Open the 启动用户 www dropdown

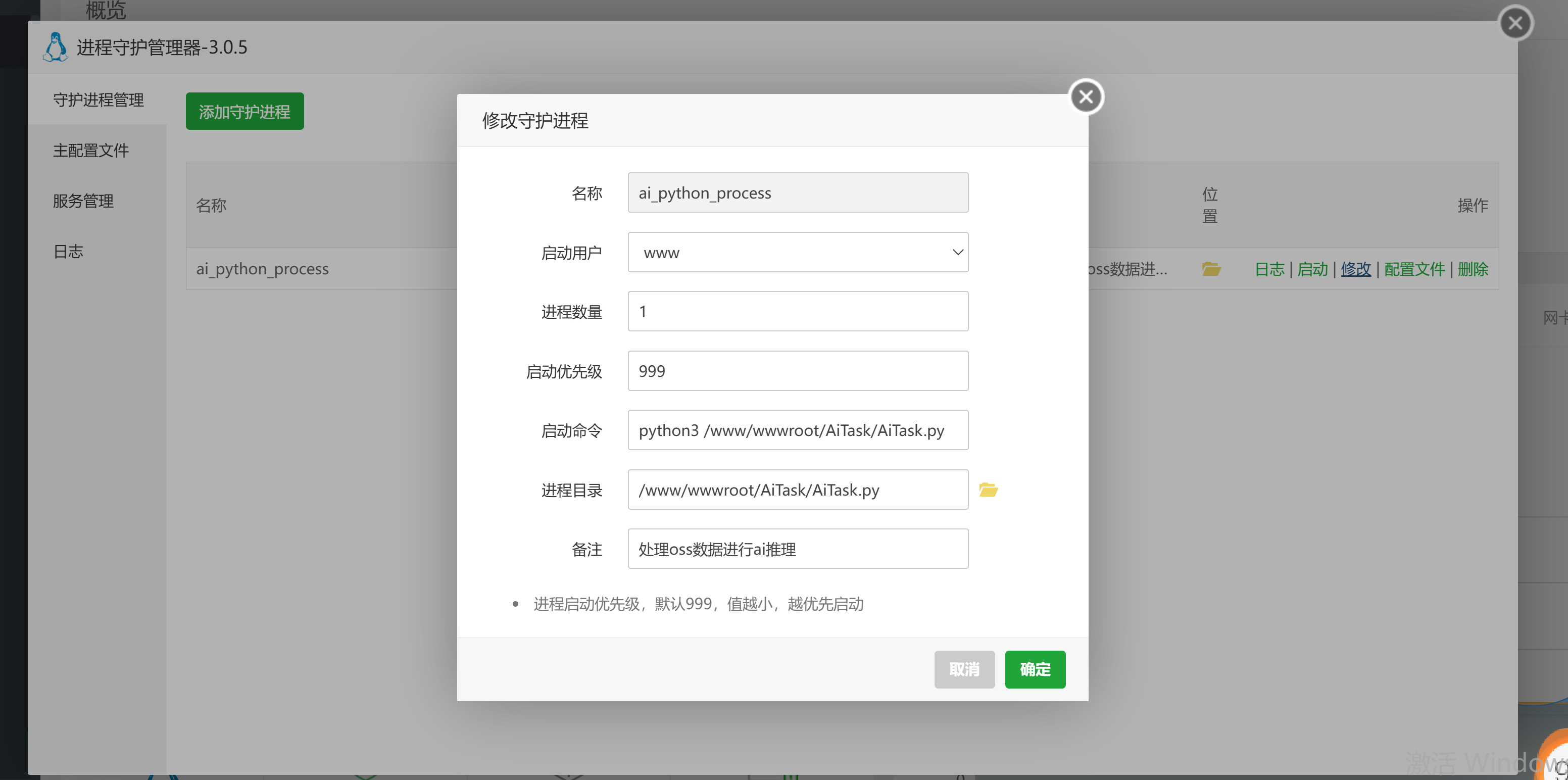click(798, 252)
